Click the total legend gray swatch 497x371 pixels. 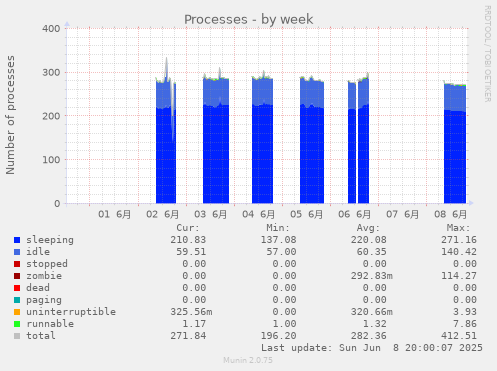(x=17, y=336)
